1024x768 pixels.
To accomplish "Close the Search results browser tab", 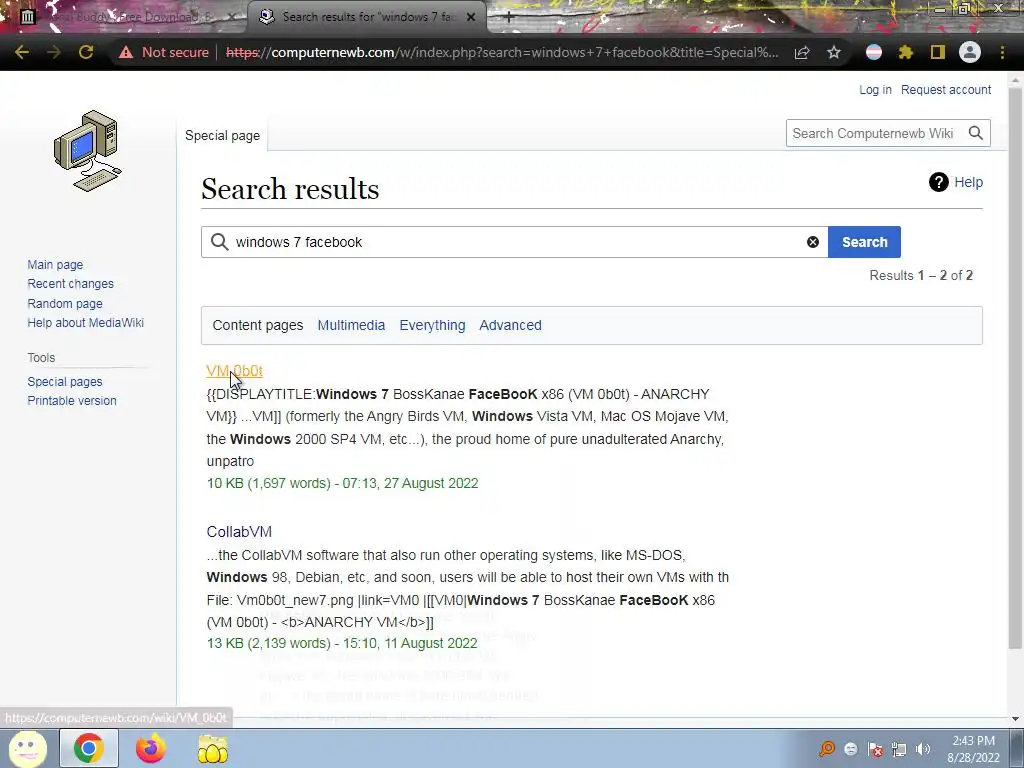I will pyautogui.click(x=471, y=17).
